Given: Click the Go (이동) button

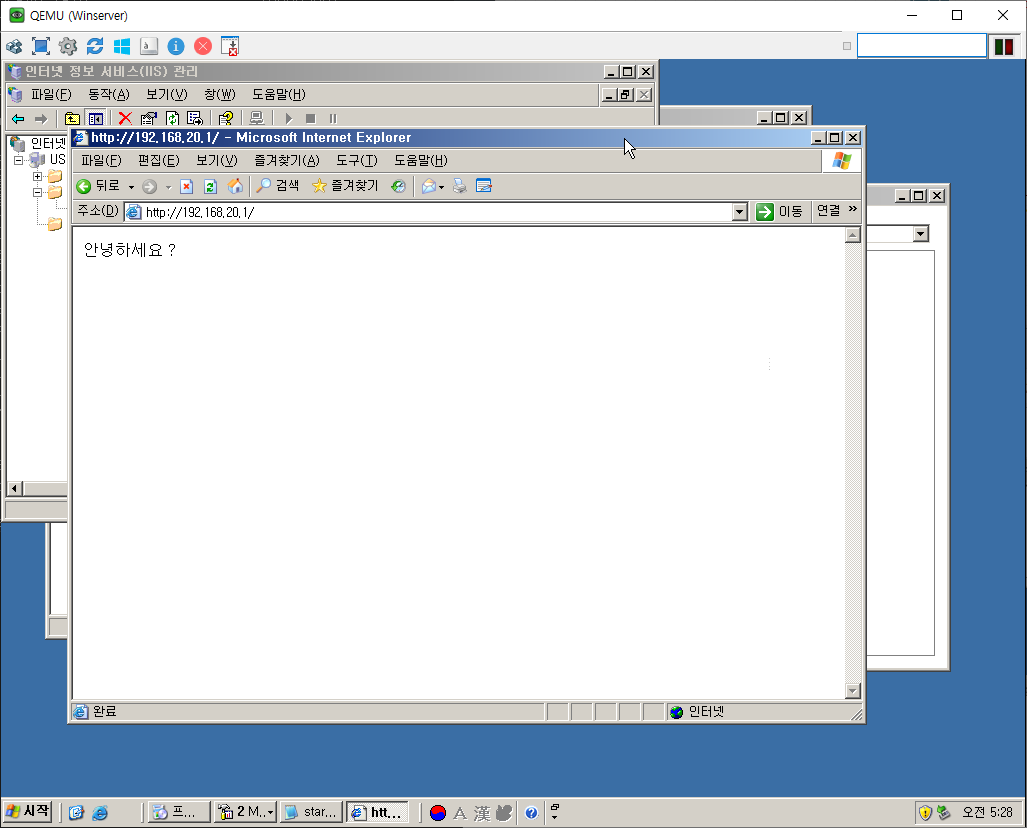Looking at the screenshot, I should pos(779,212).
